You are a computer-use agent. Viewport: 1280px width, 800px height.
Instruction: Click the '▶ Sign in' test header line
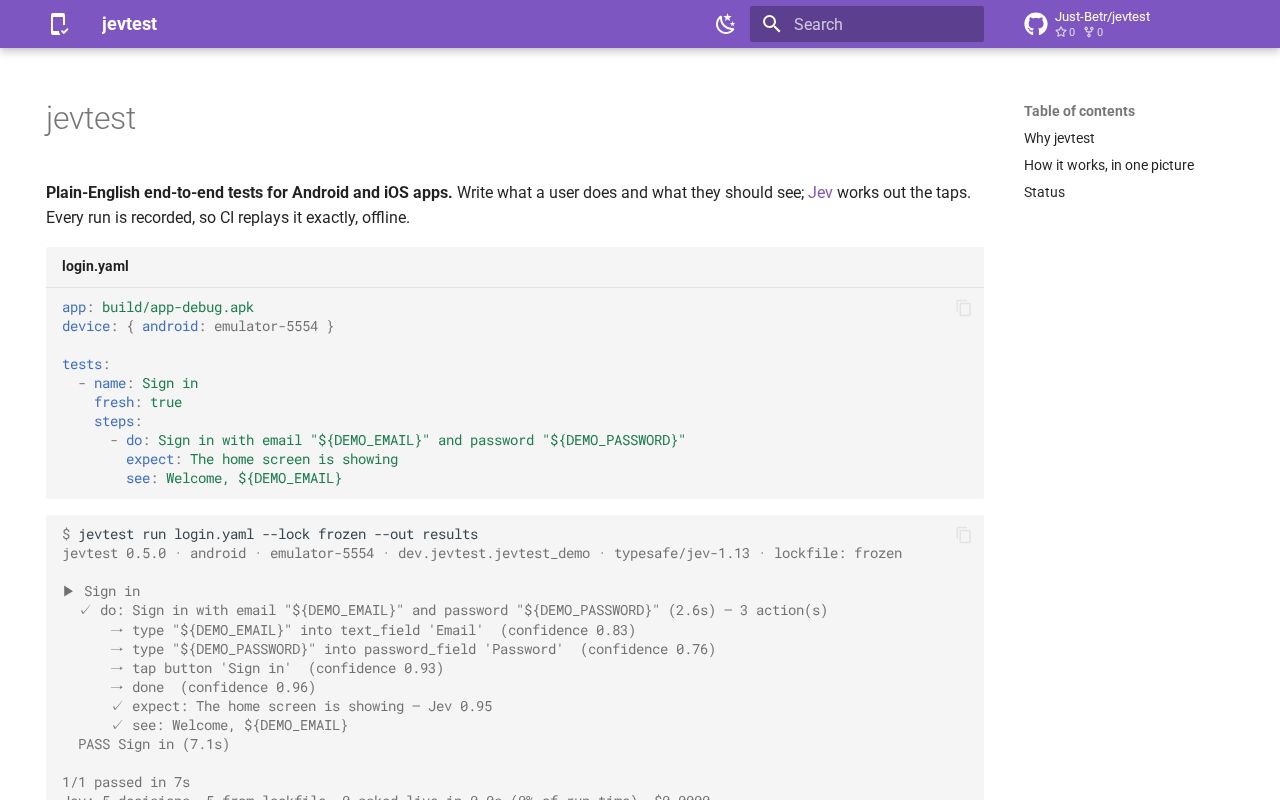tap(101, 591)
